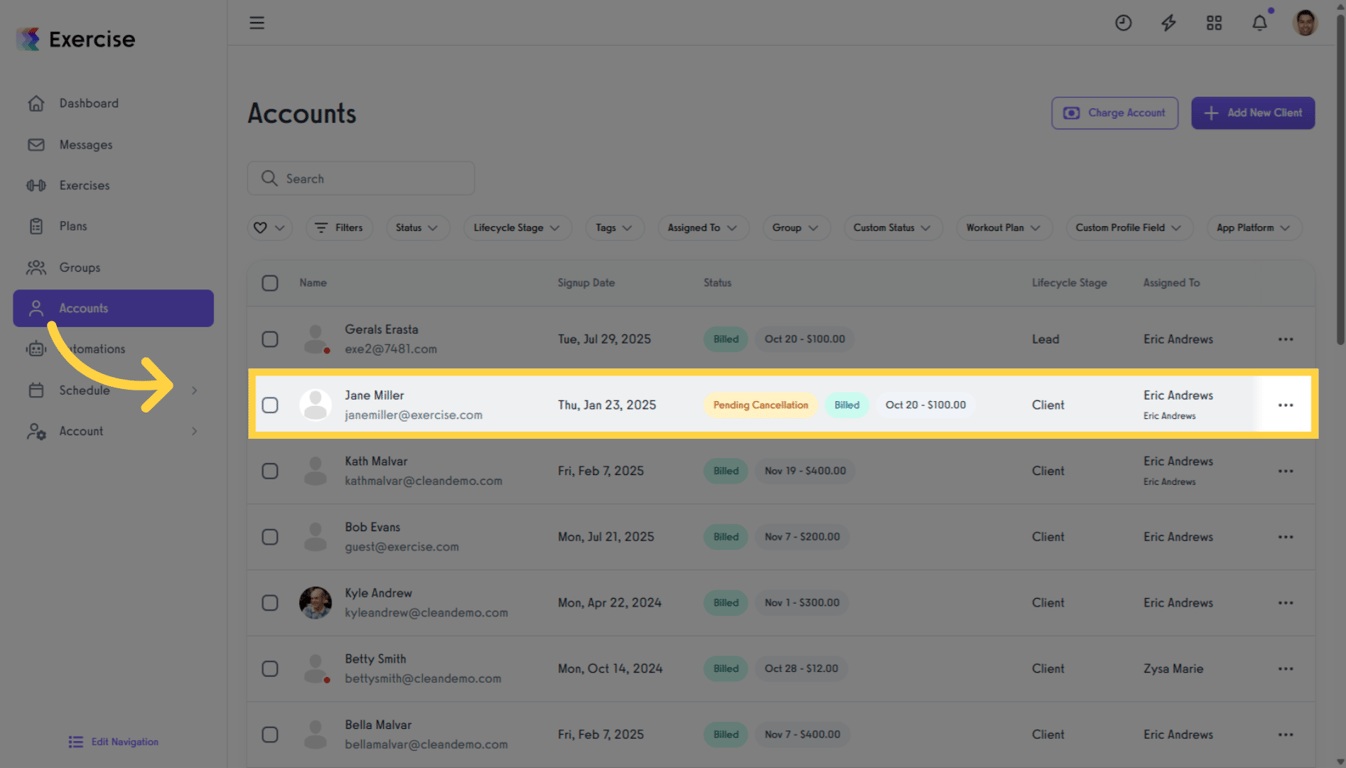Open the hamburger menu at top left
1346x768 pixels.
tap(257, 22)
